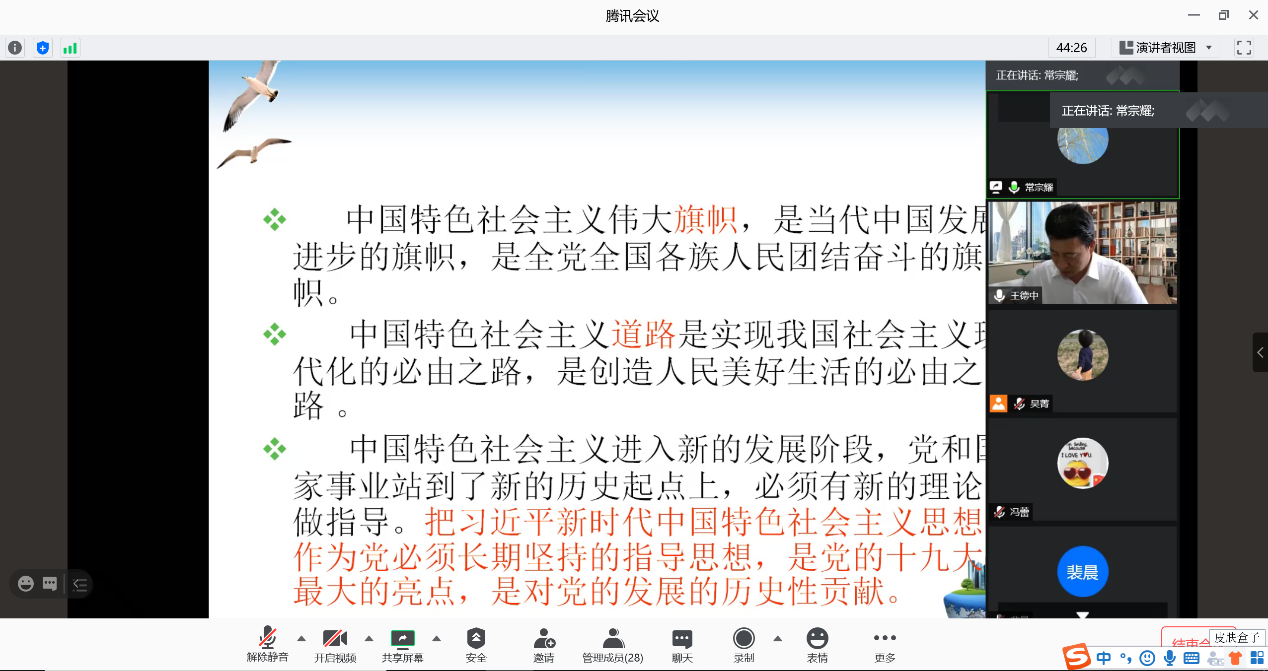
Task: Open the blue security shield icon
Action: pos(42,48)
